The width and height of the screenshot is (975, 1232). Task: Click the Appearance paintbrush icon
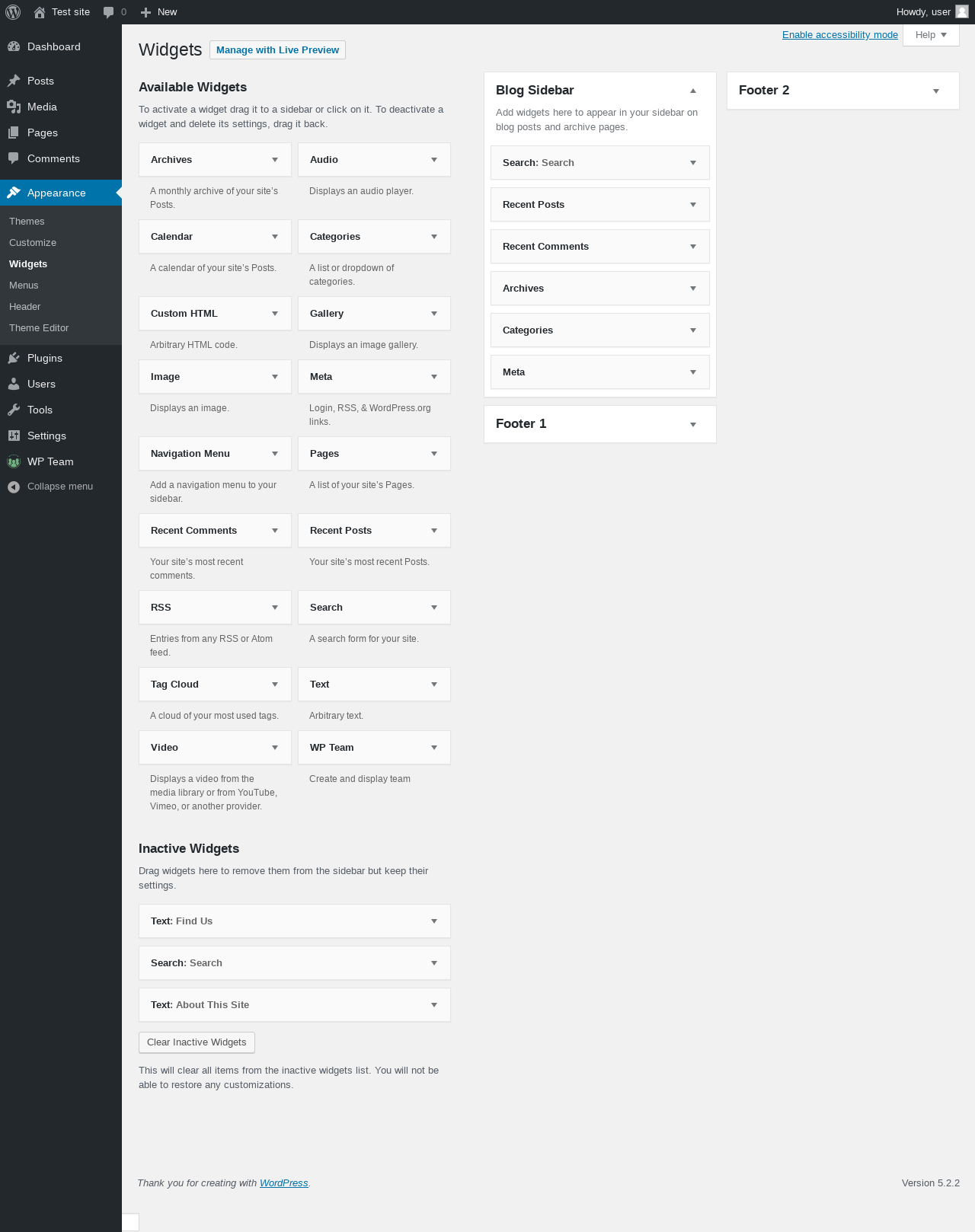pyautogui.click(x=14, y=193)
